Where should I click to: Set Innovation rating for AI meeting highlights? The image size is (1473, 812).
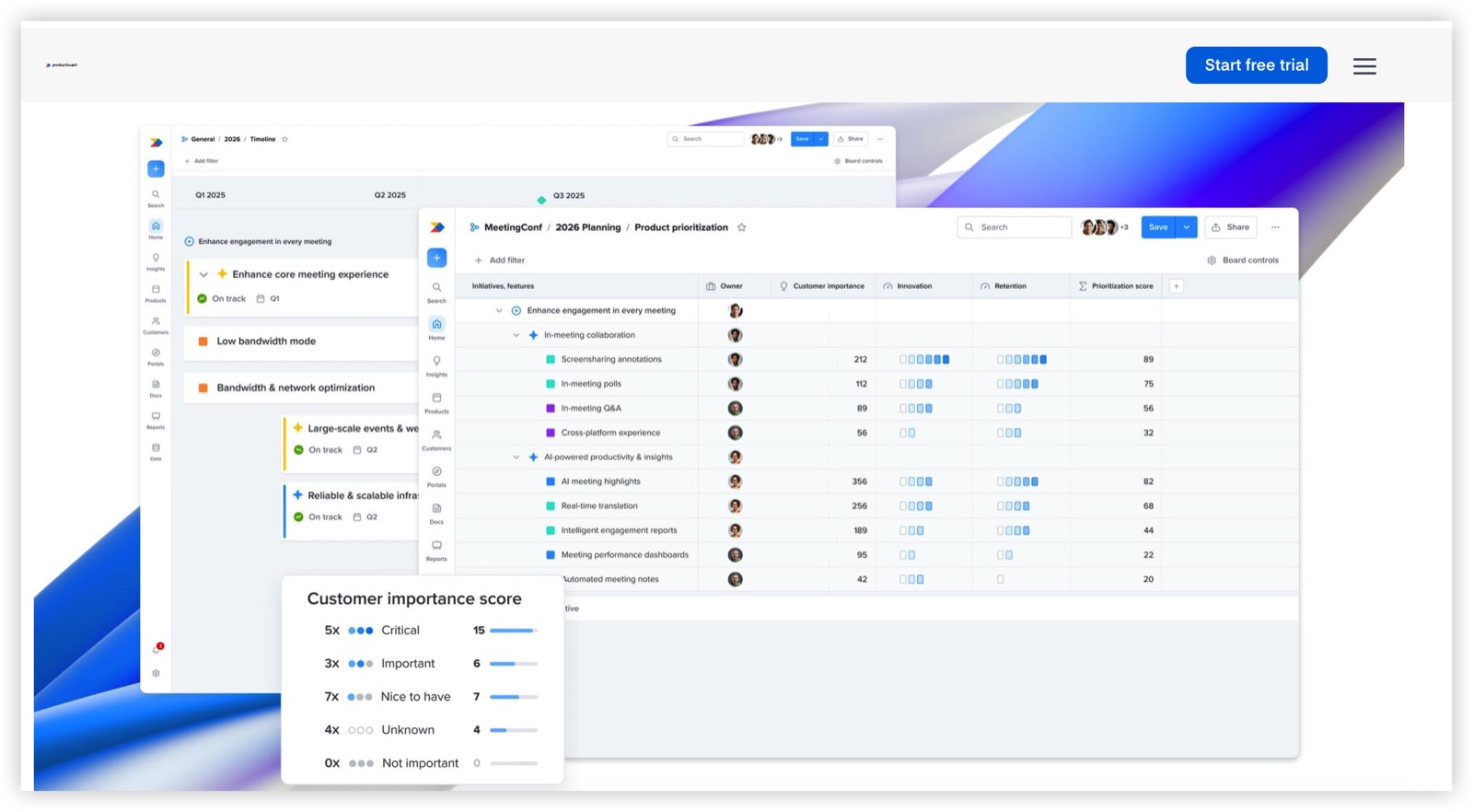pos(916,481)
